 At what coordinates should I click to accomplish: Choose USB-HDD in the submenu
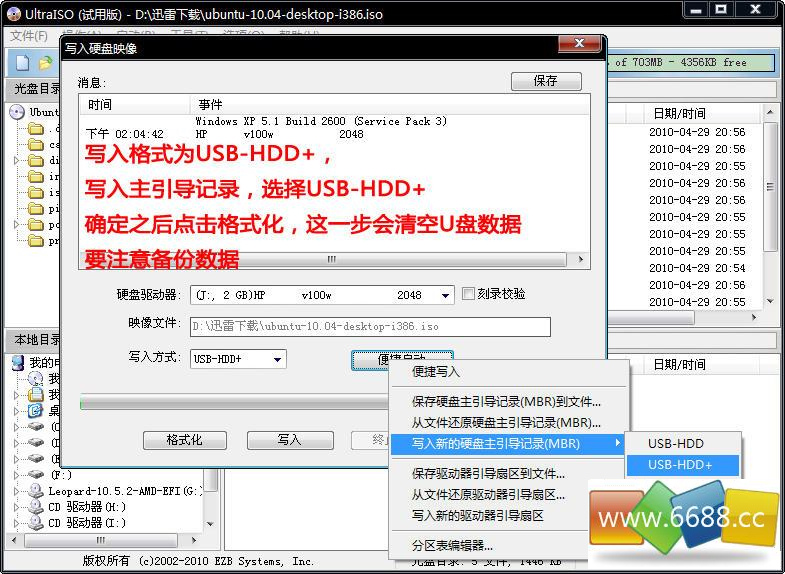coord(683,443)
